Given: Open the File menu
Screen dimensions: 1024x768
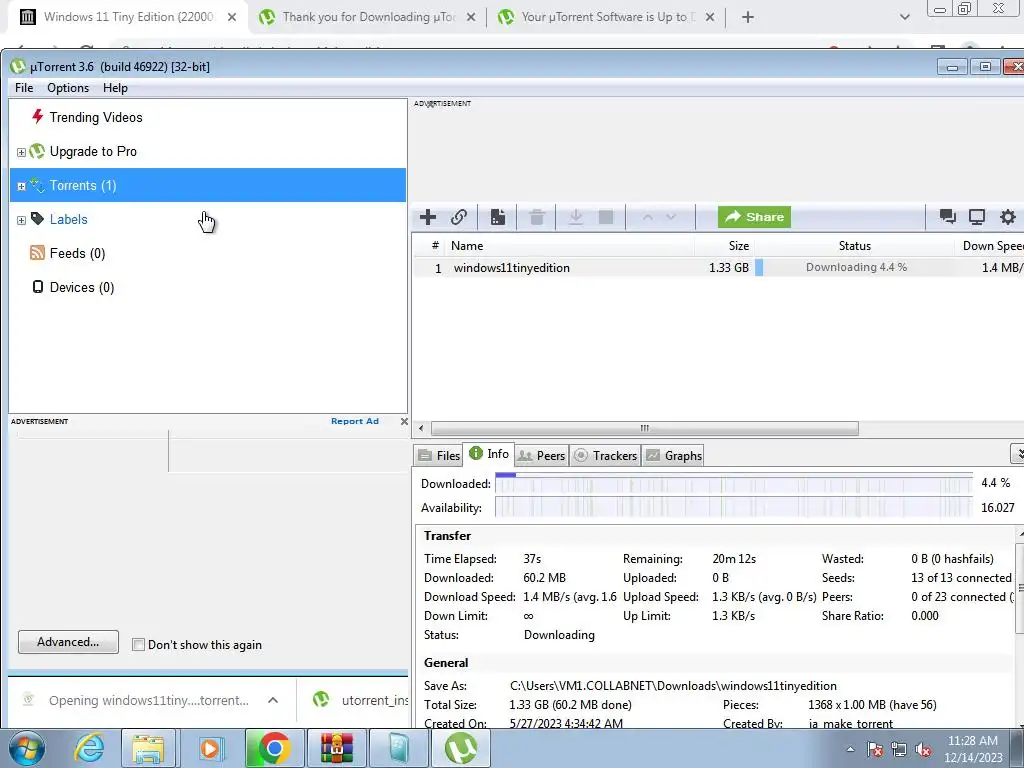Looking at the screenshot, I should [24, 88].
